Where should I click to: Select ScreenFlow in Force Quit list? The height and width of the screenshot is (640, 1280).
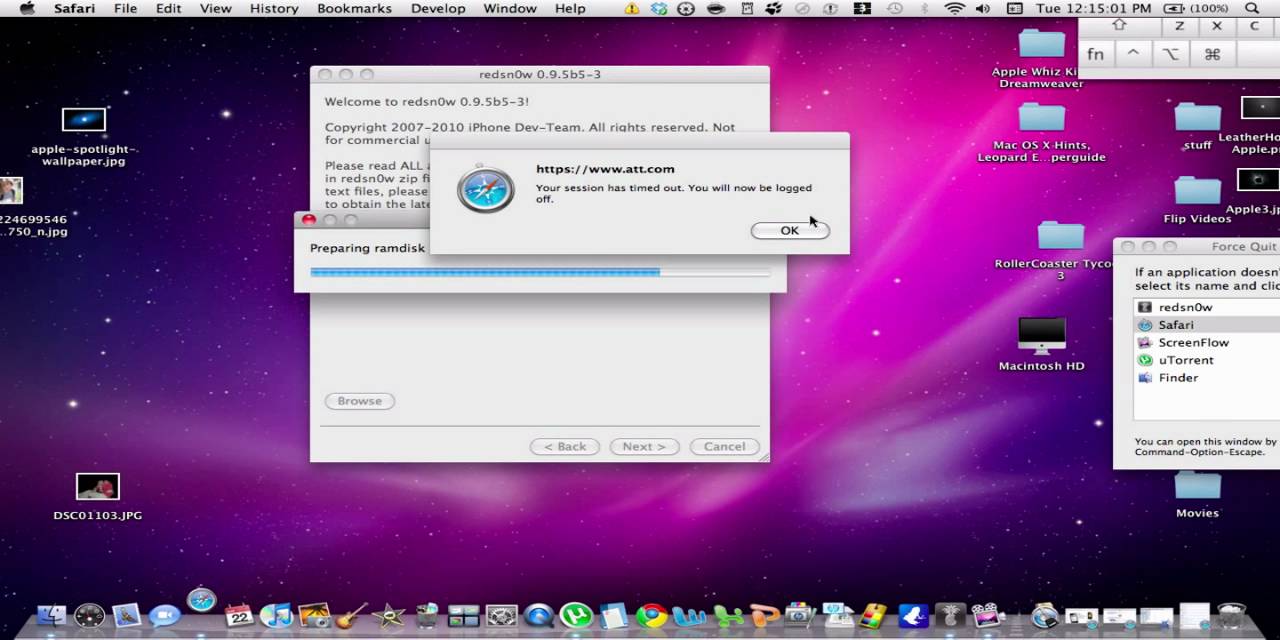coord(1207,342)
